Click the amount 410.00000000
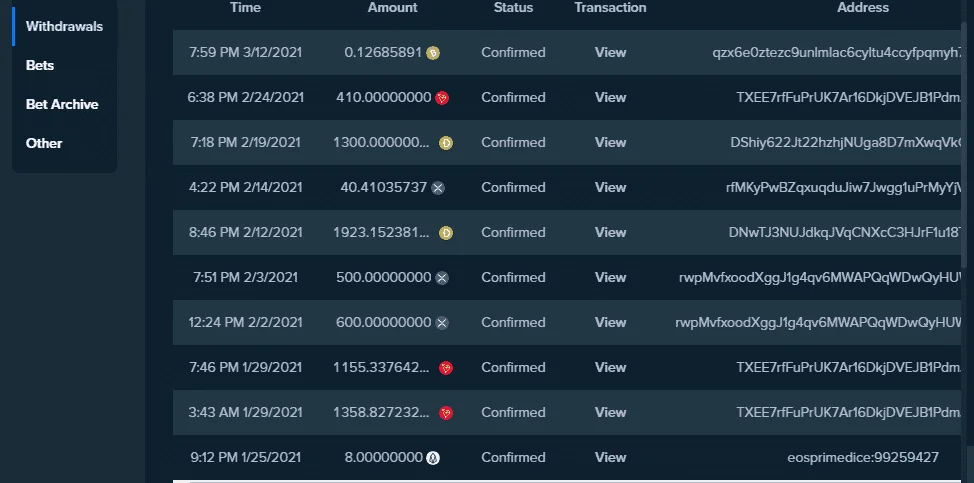 pyautogui.click(x=383, y=97)
